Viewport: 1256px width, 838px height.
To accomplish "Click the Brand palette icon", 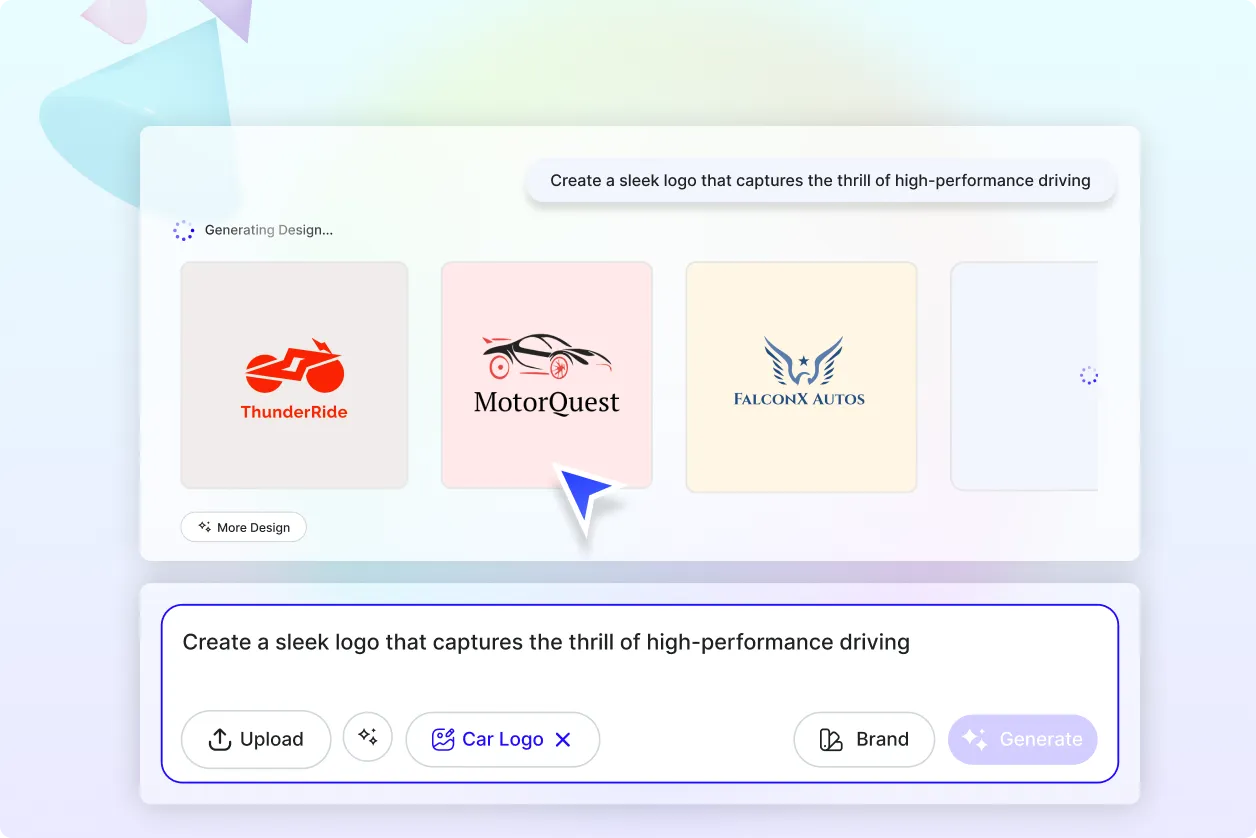I will [831, 739].
